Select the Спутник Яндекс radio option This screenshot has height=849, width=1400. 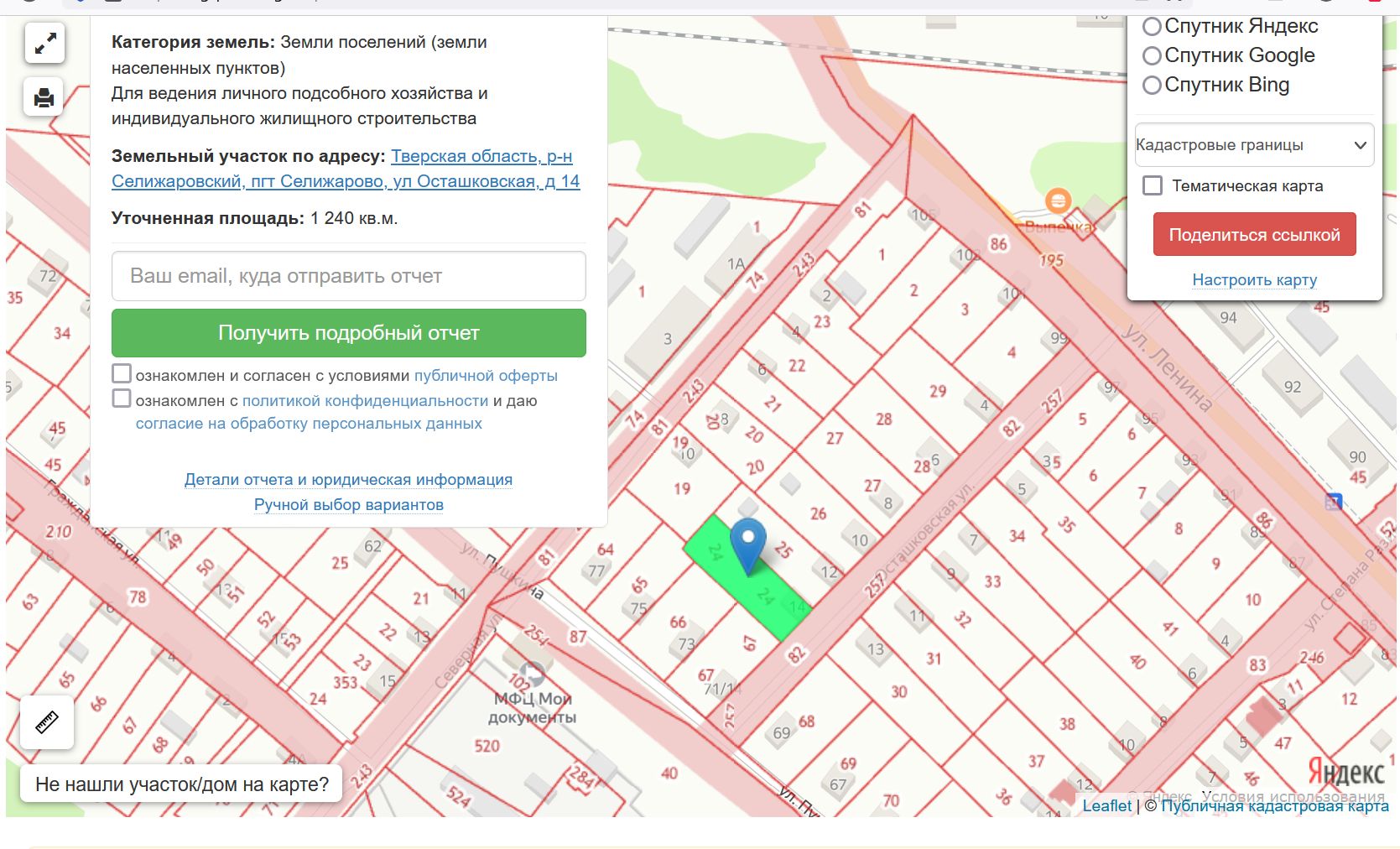point(1153,27)
